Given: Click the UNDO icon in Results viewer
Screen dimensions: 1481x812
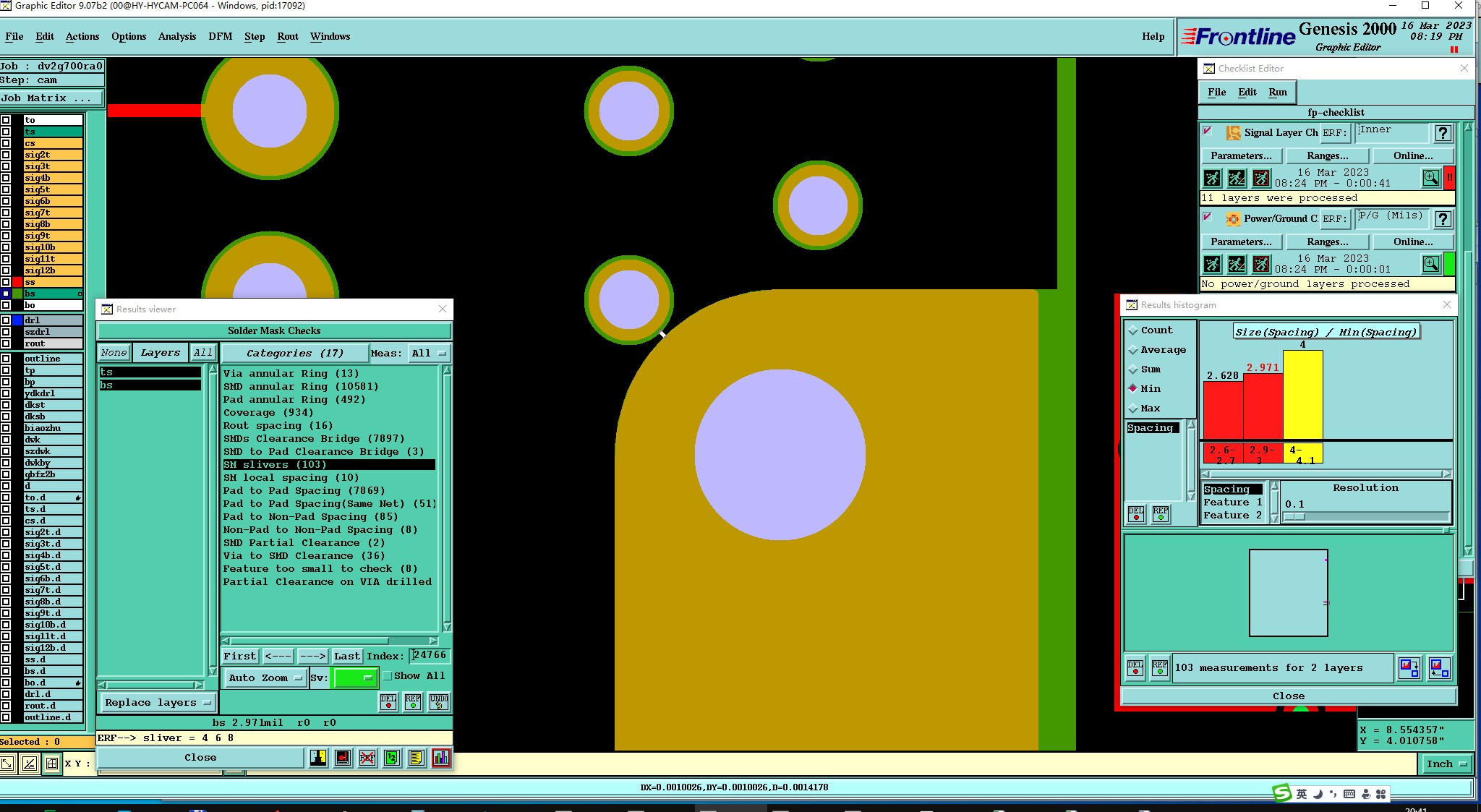Looking at the screenshot, I should (x=438, y=701).
